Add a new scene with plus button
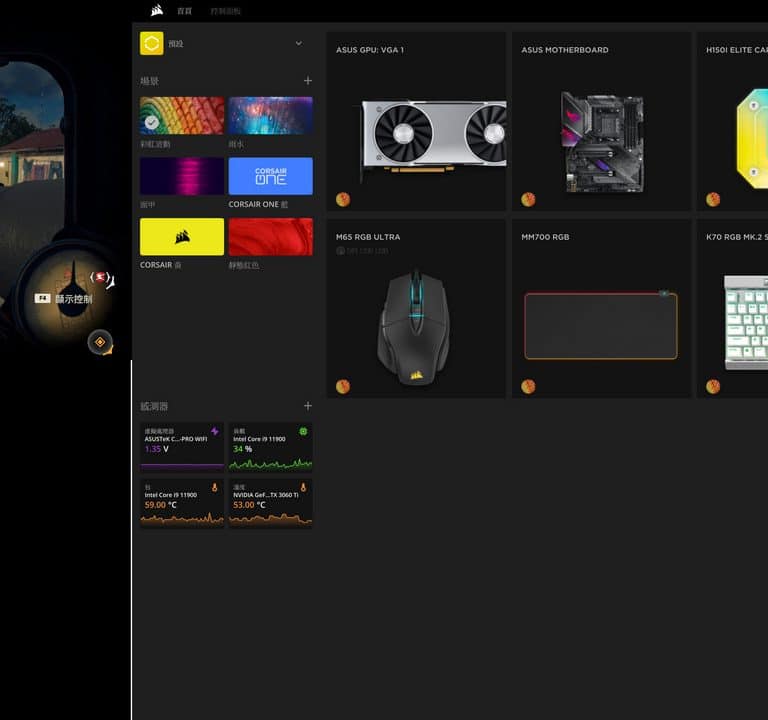The height and width of the screenshot is (720, 768). pyautogui.click(x=307, y=81)
